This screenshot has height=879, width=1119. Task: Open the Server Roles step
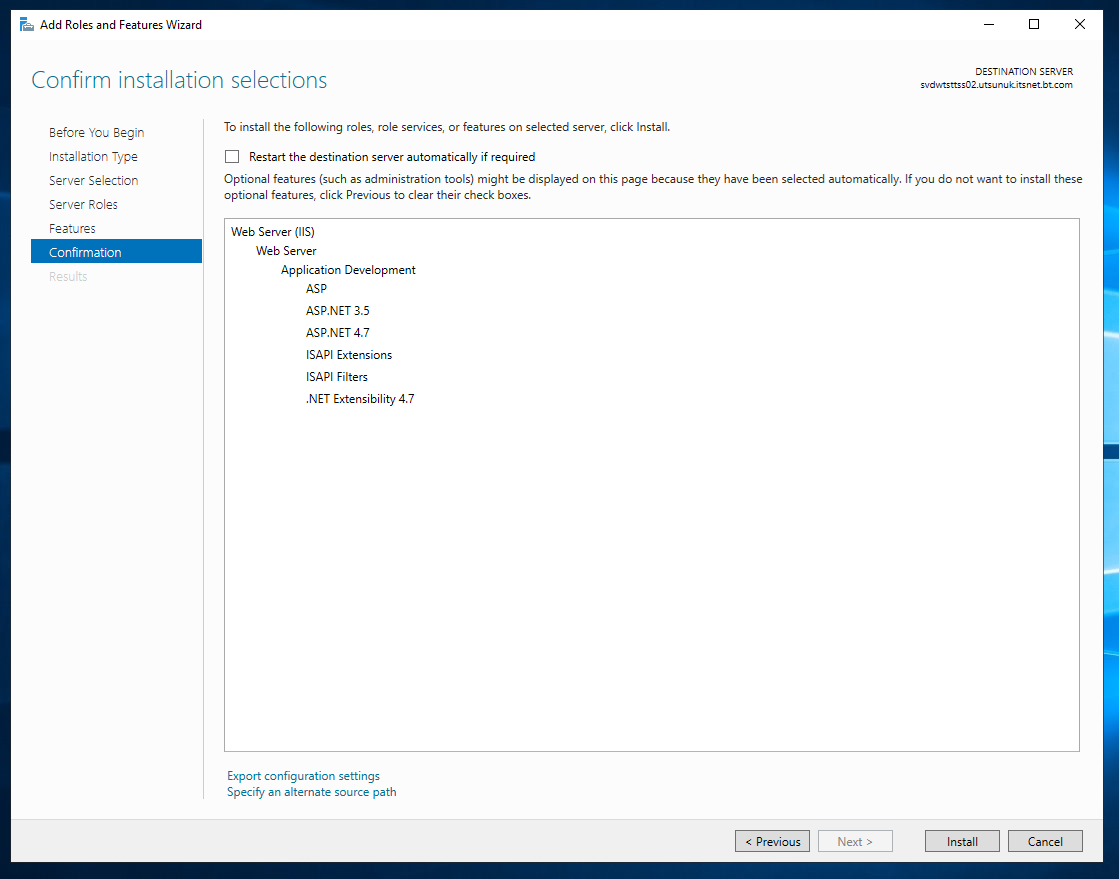click(83, 204)
